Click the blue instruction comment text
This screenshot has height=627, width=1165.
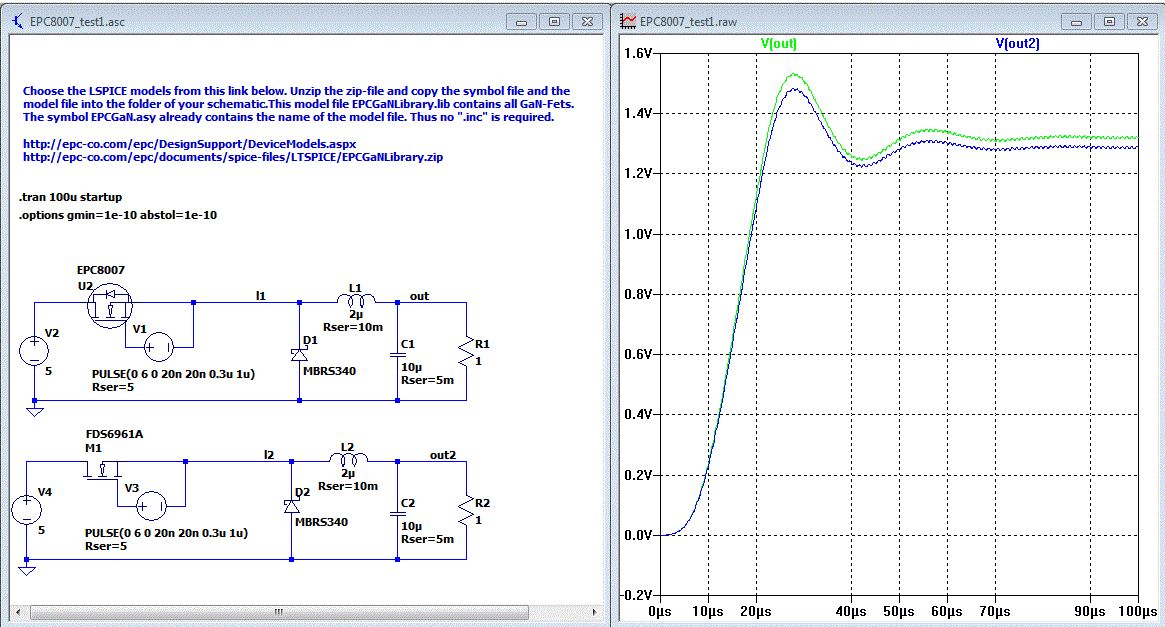tap(298, 103)
